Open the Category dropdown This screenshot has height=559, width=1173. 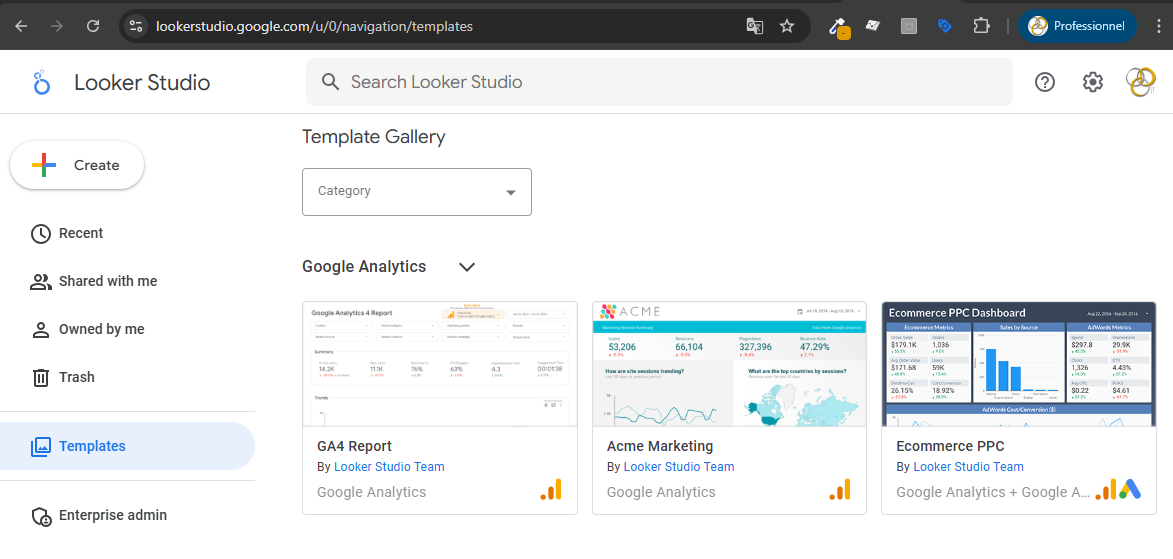click(416, 191)
